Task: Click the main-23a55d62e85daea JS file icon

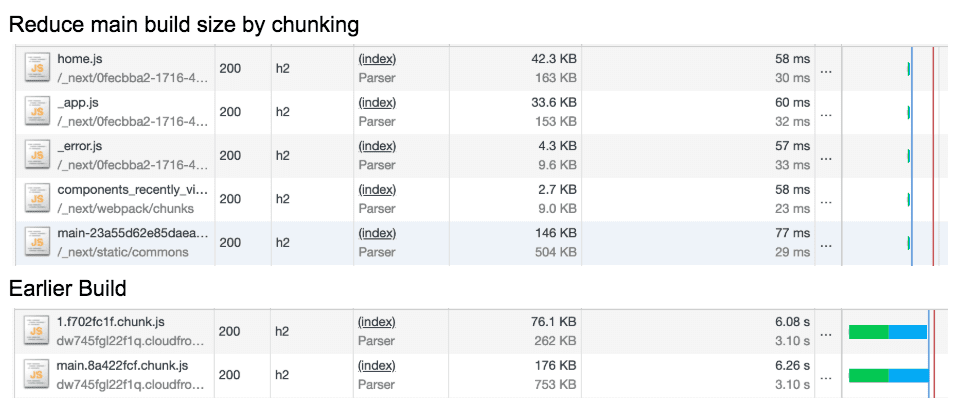Action: pyautogui.click(x=38, y=243)
